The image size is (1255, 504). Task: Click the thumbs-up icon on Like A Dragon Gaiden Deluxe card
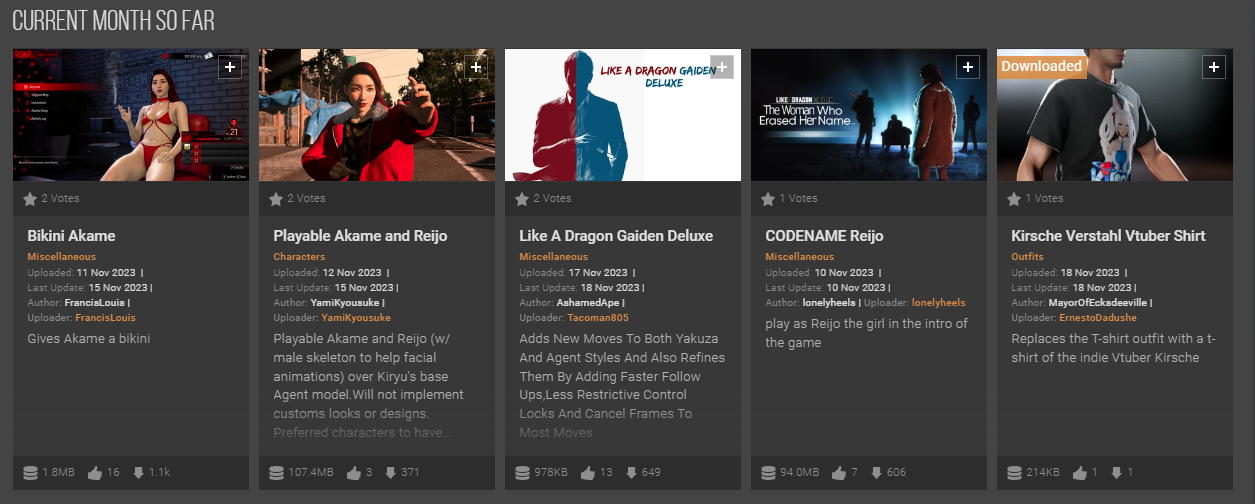pyautogui.click(x=588, y=472)
